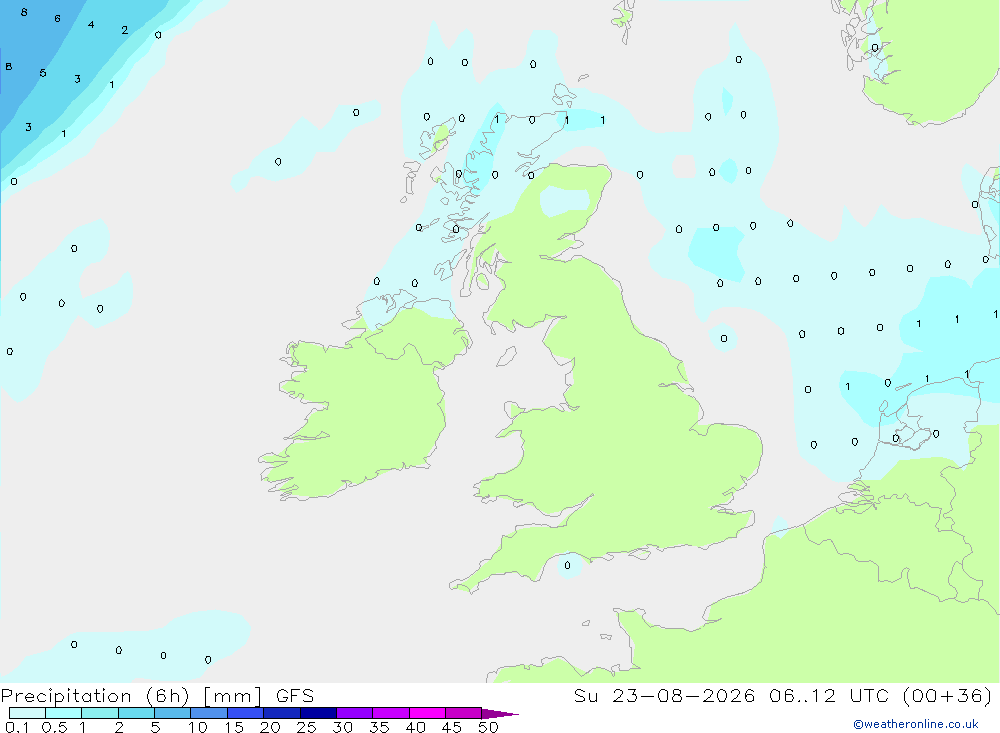
Task: Click the '30' legend scale label
Action: pos(342,727)
